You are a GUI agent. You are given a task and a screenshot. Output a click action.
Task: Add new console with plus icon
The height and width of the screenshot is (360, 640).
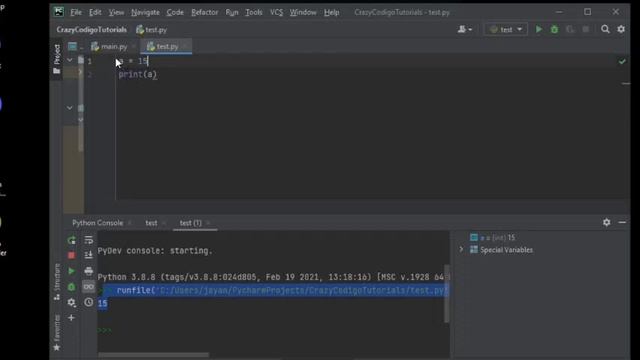(71, 318)
